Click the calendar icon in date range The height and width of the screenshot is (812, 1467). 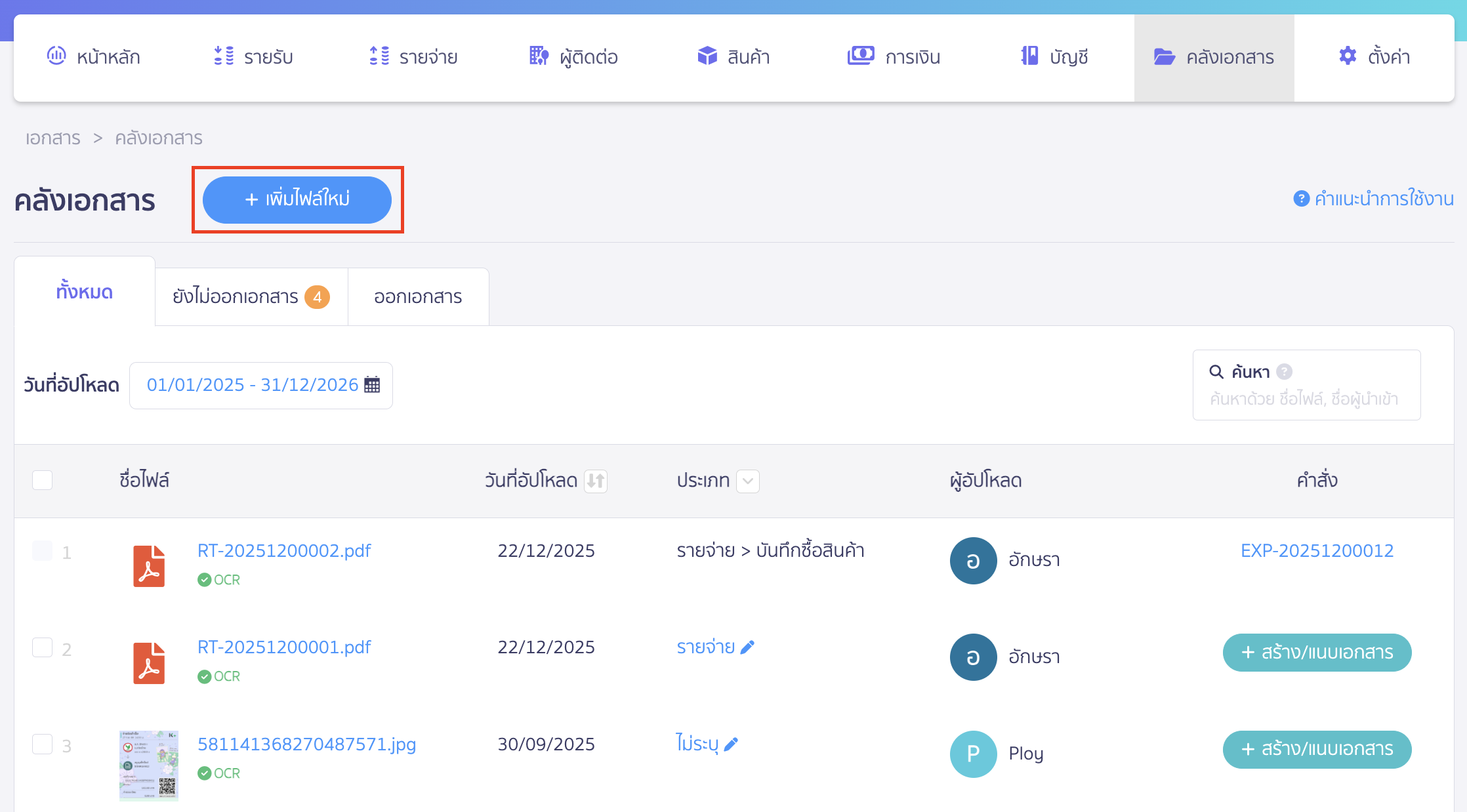click(372, 385)
